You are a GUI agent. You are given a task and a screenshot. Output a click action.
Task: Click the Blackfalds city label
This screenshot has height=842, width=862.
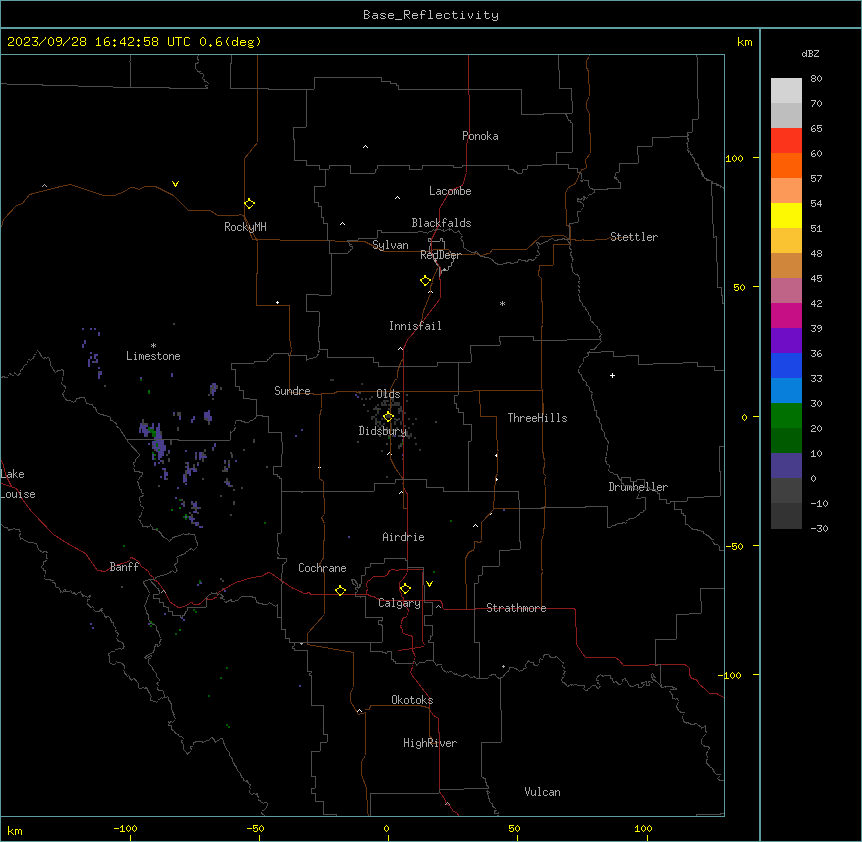coord(441,223)
